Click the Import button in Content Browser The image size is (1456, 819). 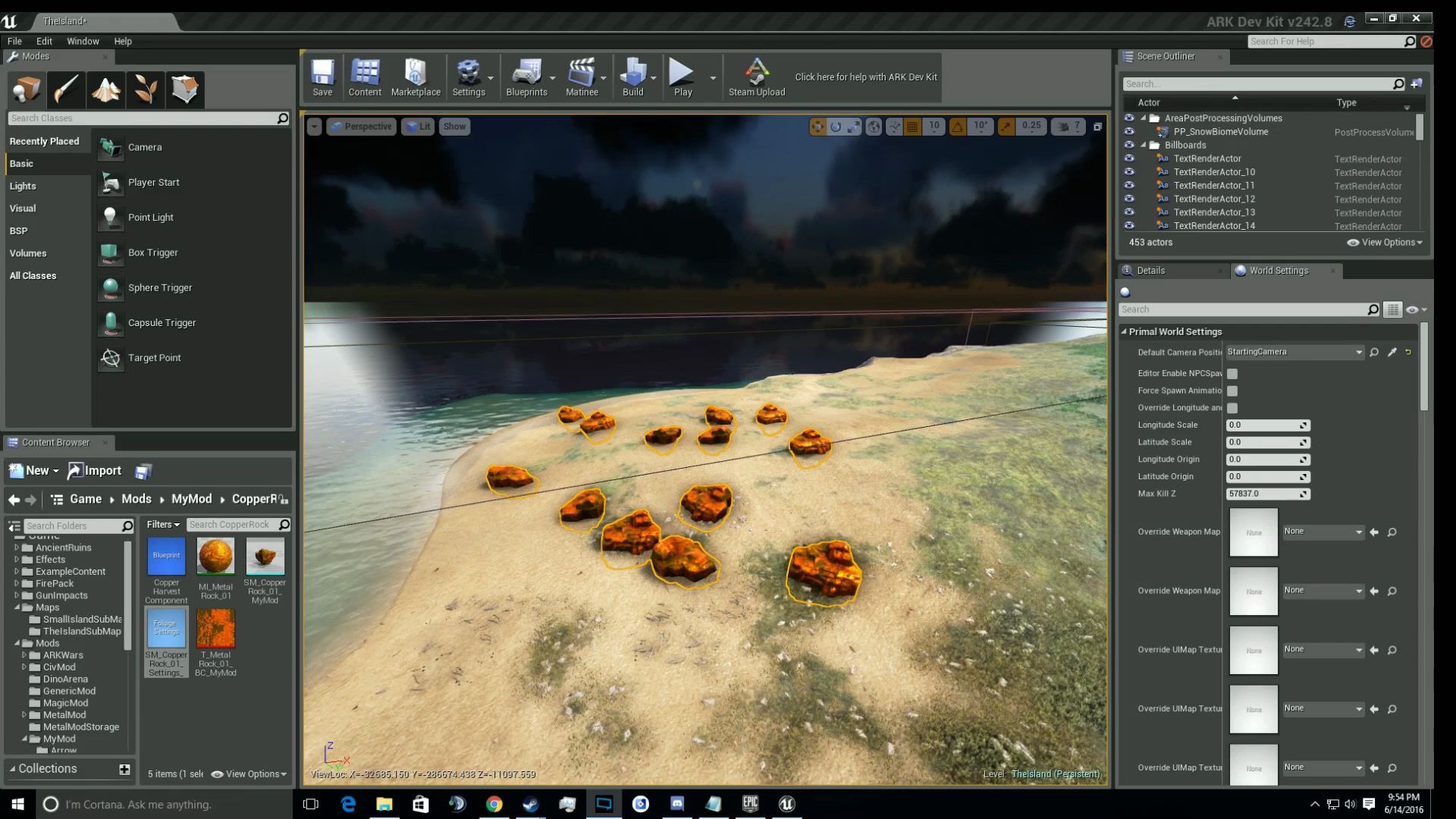point(95,471)
